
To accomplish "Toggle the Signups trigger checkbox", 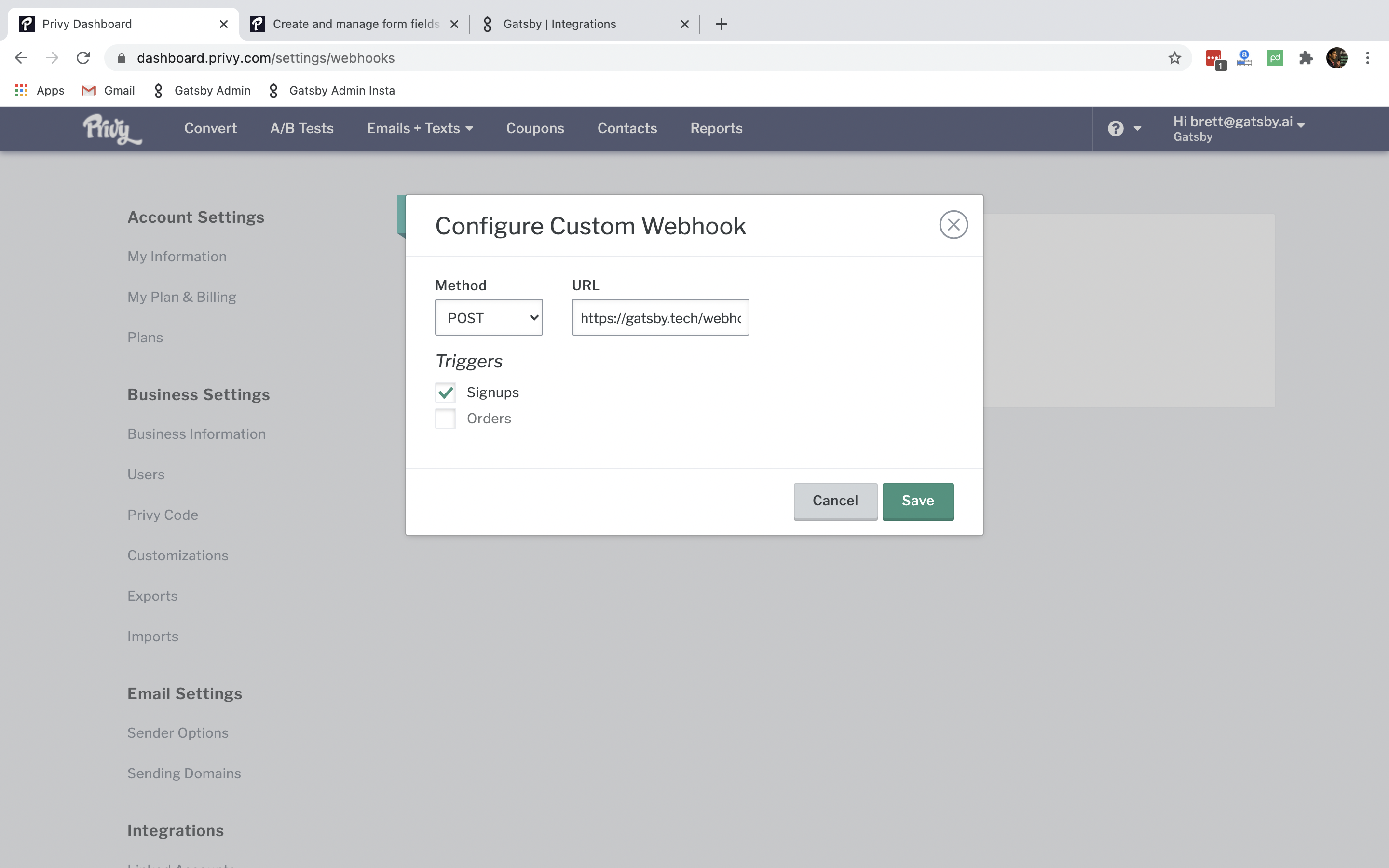I will (446, 393).
